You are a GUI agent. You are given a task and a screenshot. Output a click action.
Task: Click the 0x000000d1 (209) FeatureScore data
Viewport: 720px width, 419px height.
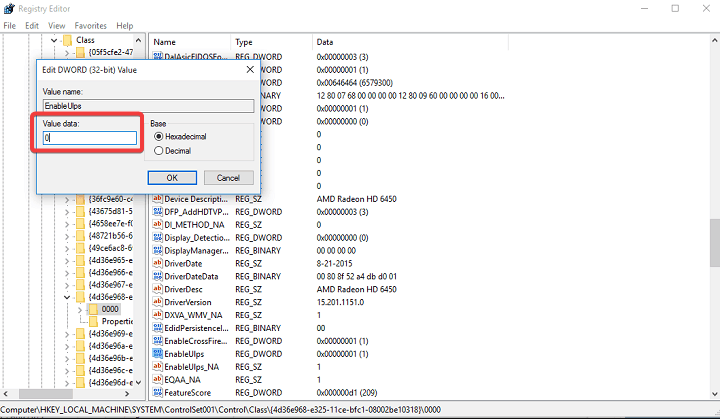click(x=347, y=393)
